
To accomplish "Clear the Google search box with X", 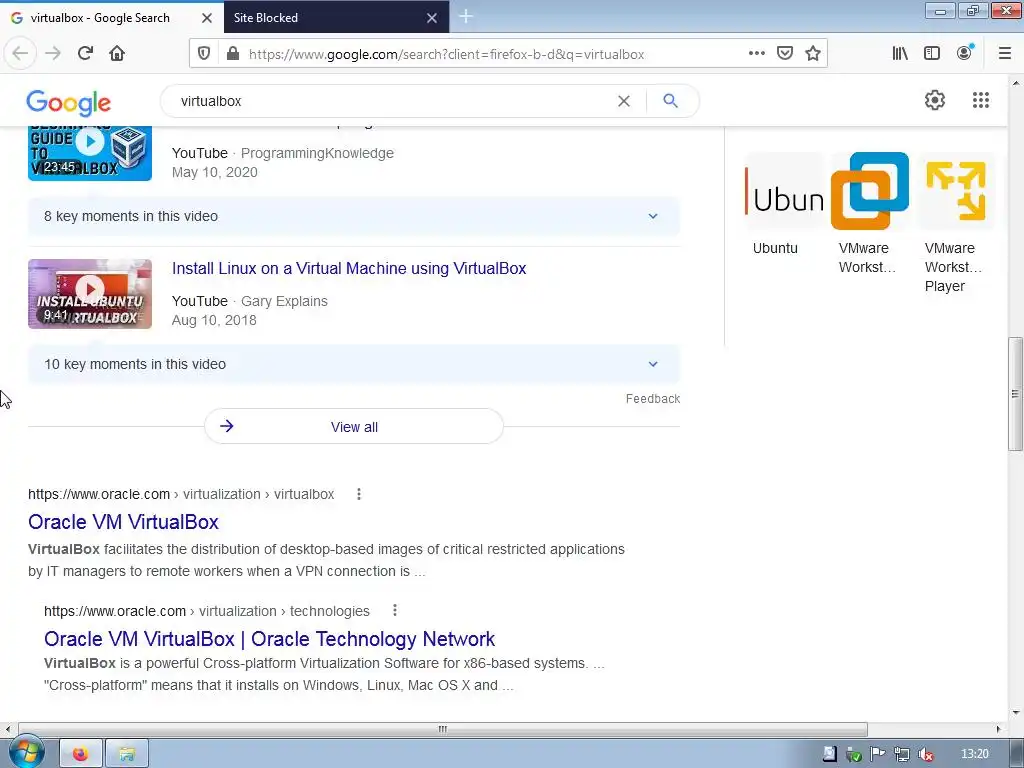I will tap(624, 101).
